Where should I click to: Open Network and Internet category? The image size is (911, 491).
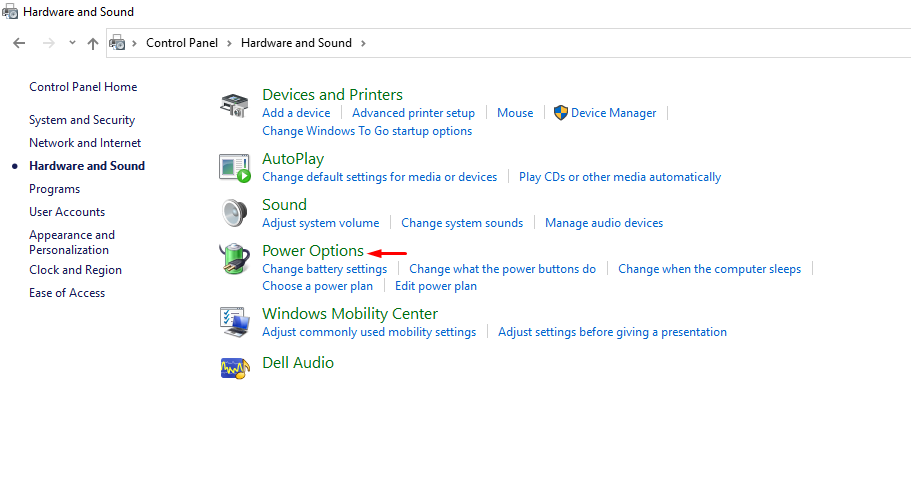point(85,143)
